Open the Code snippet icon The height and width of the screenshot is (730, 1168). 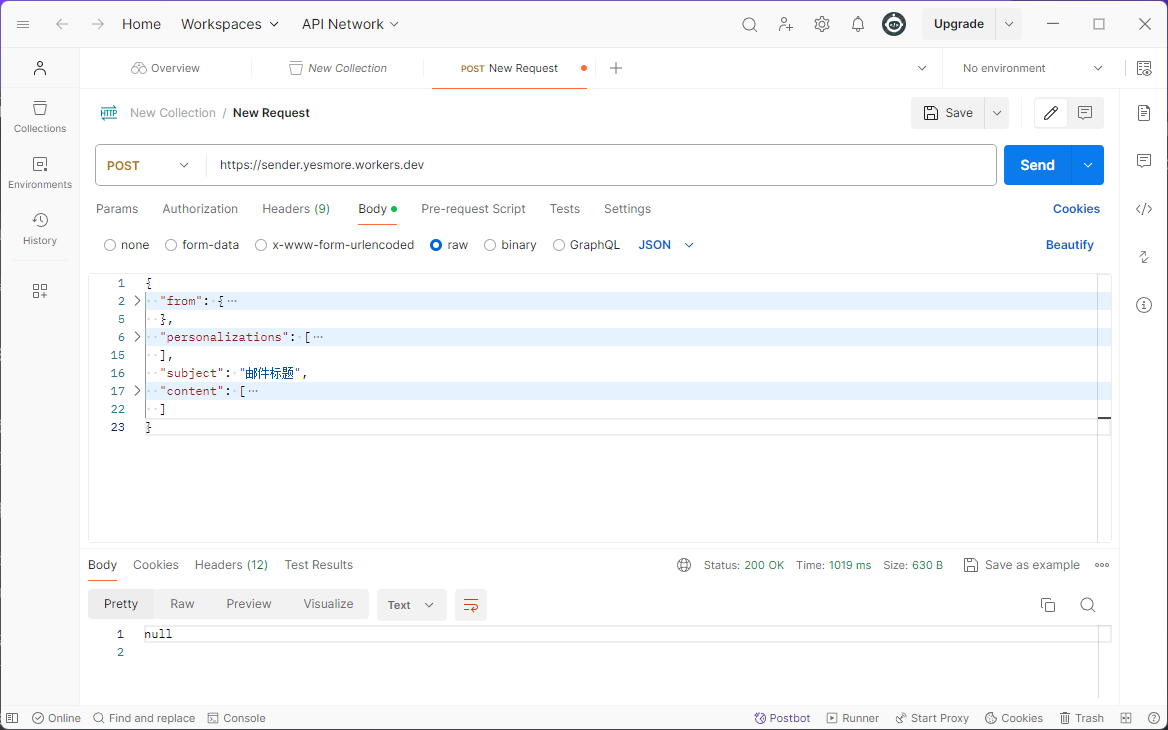point(1144,209)
